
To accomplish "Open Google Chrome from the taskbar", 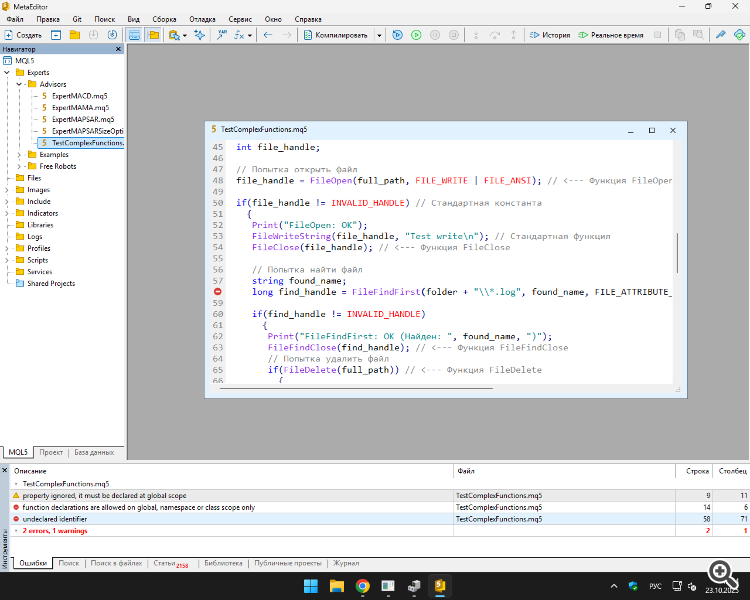I will (362, 585).
